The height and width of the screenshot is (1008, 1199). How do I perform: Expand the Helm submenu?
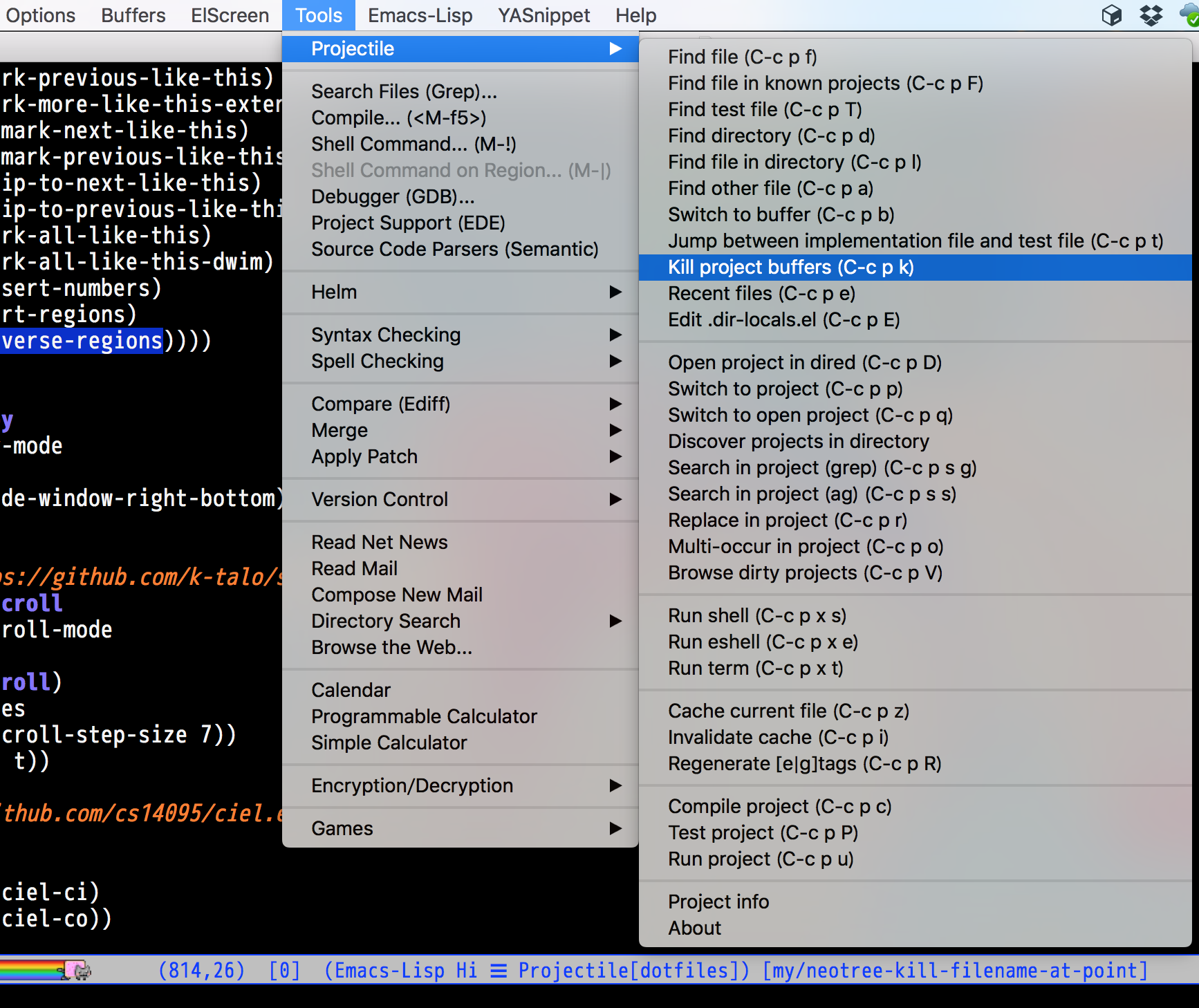point(461,292)
